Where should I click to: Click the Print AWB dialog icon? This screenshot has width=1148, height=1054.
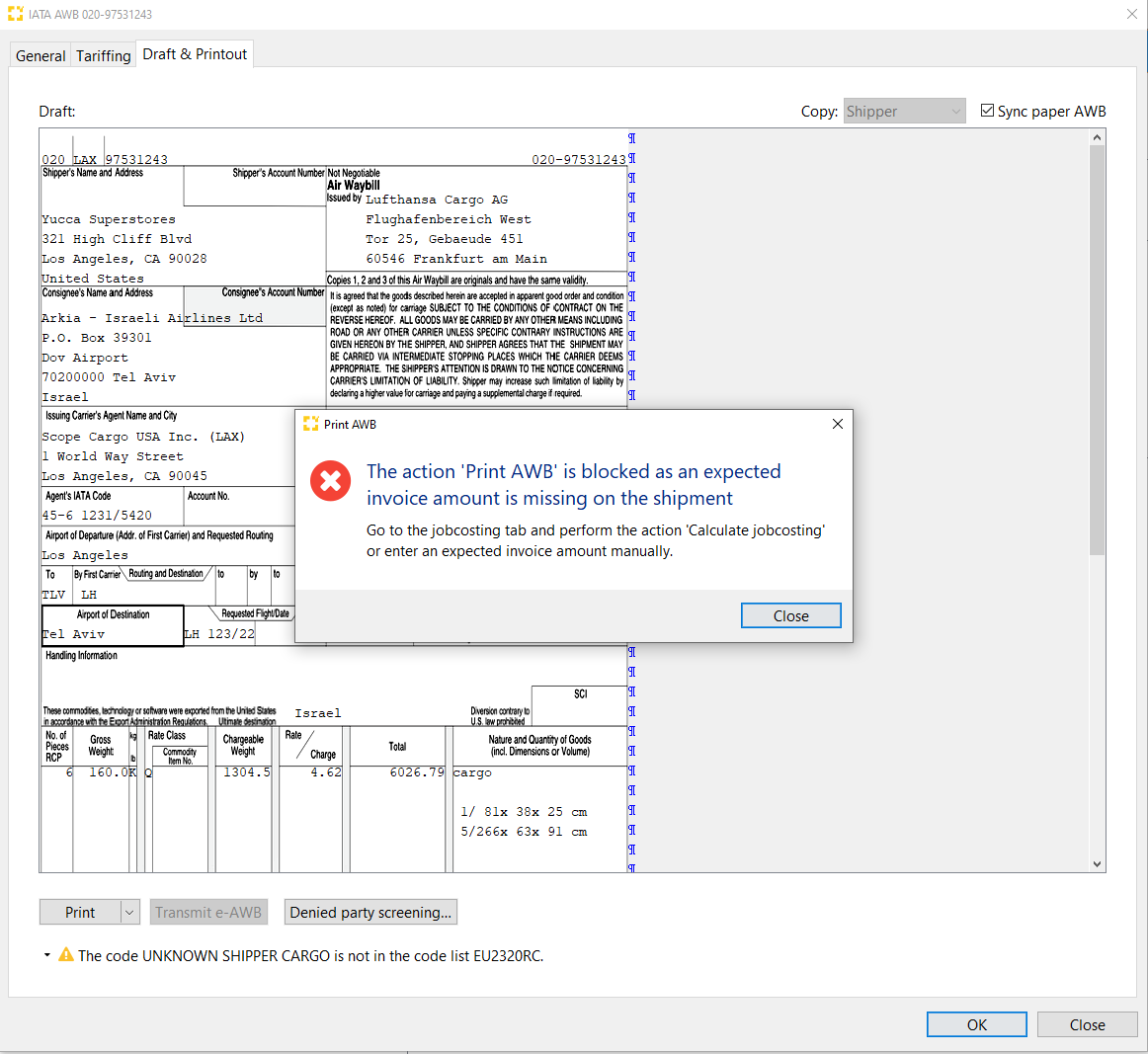click(x=312, y=424)
